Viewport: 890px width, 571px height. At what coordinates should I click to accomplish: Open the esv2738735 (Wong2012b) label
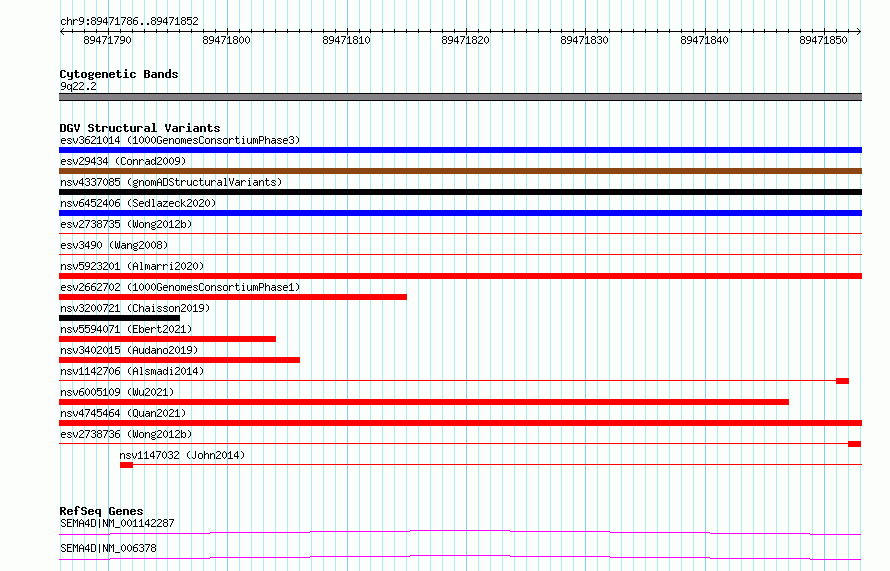(x=126, y=224)
